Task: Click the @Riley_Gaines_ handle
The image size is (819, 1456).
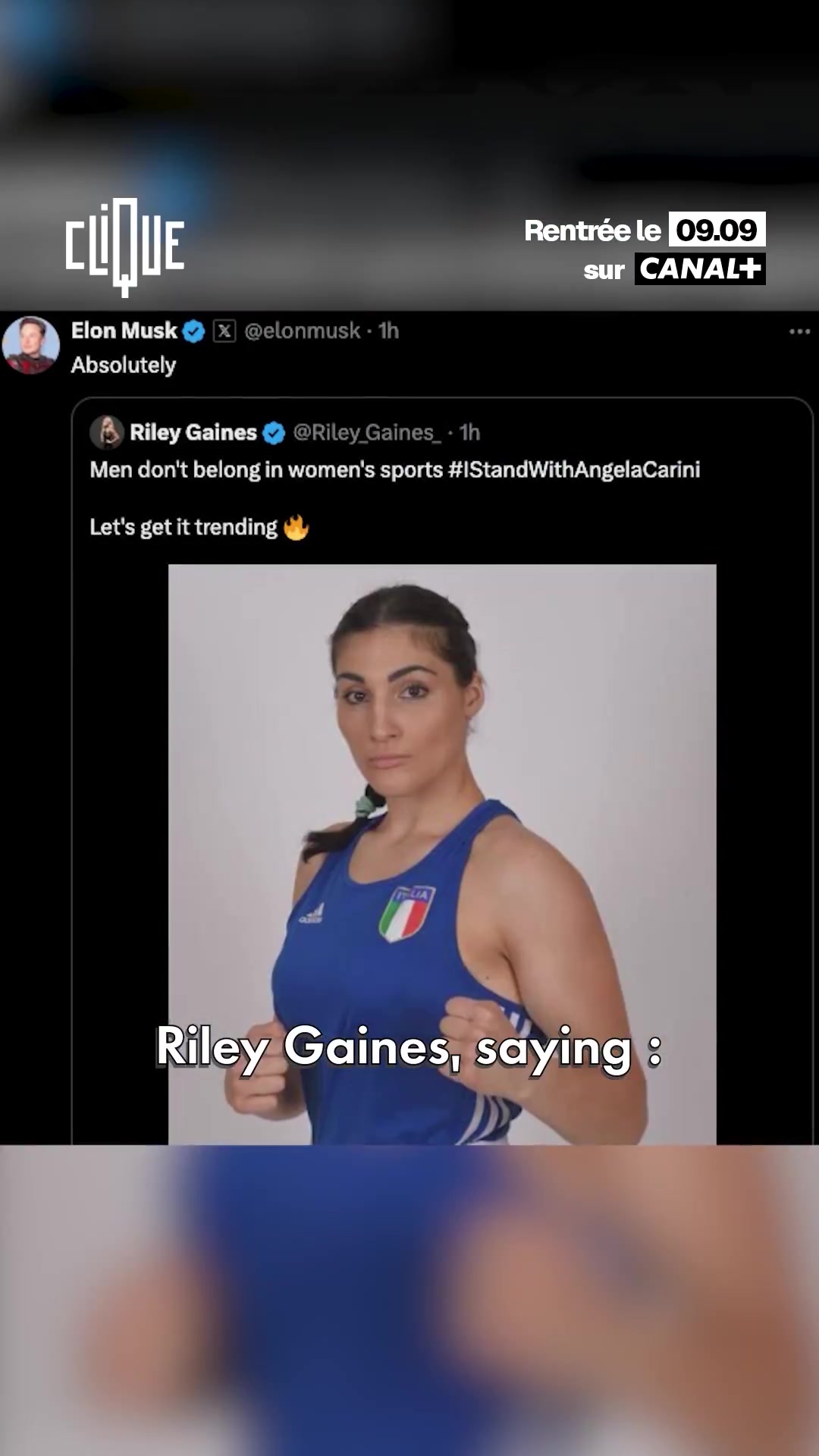Action: click(x=367, y=432)
